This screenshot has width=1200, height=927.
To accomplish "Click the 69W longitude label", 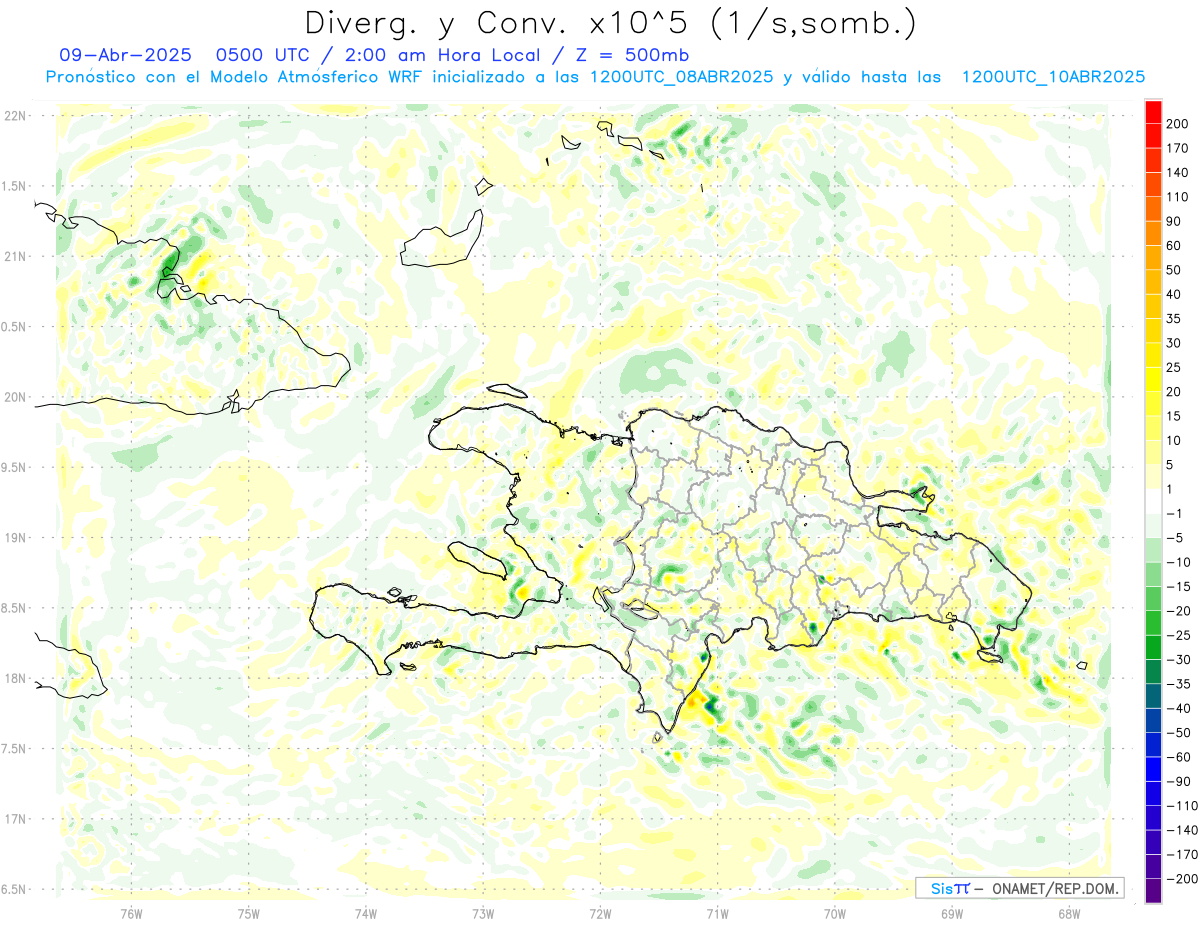I will [951, 912].
